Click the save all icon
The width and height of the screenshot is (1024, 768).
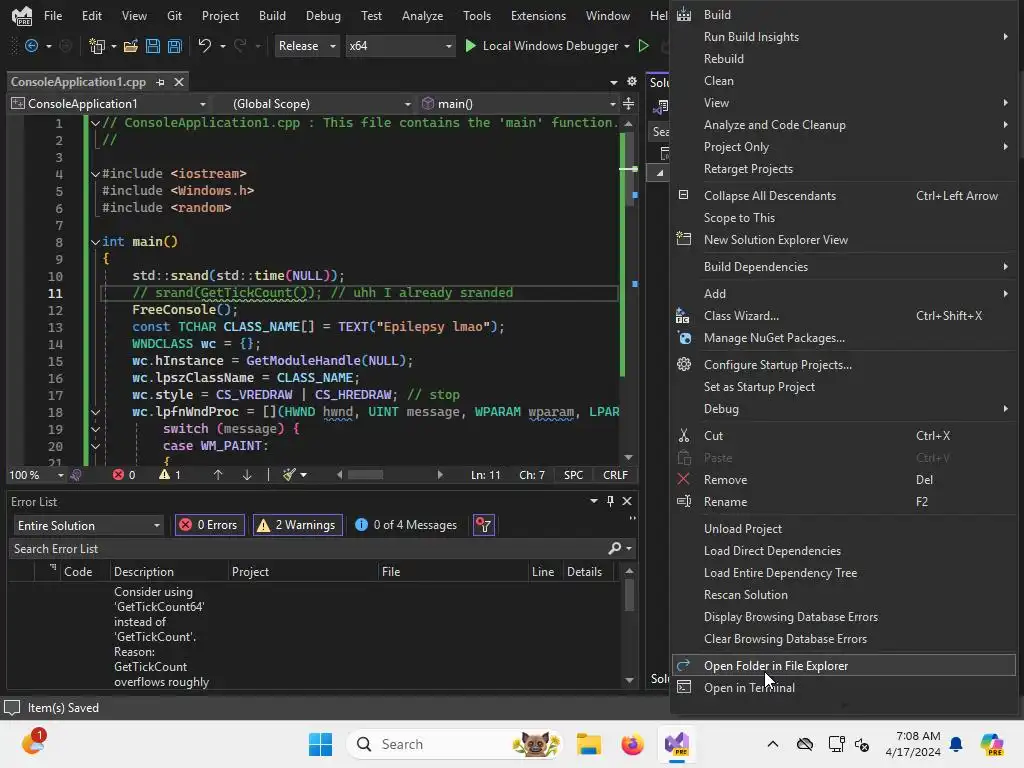(174, 46)
